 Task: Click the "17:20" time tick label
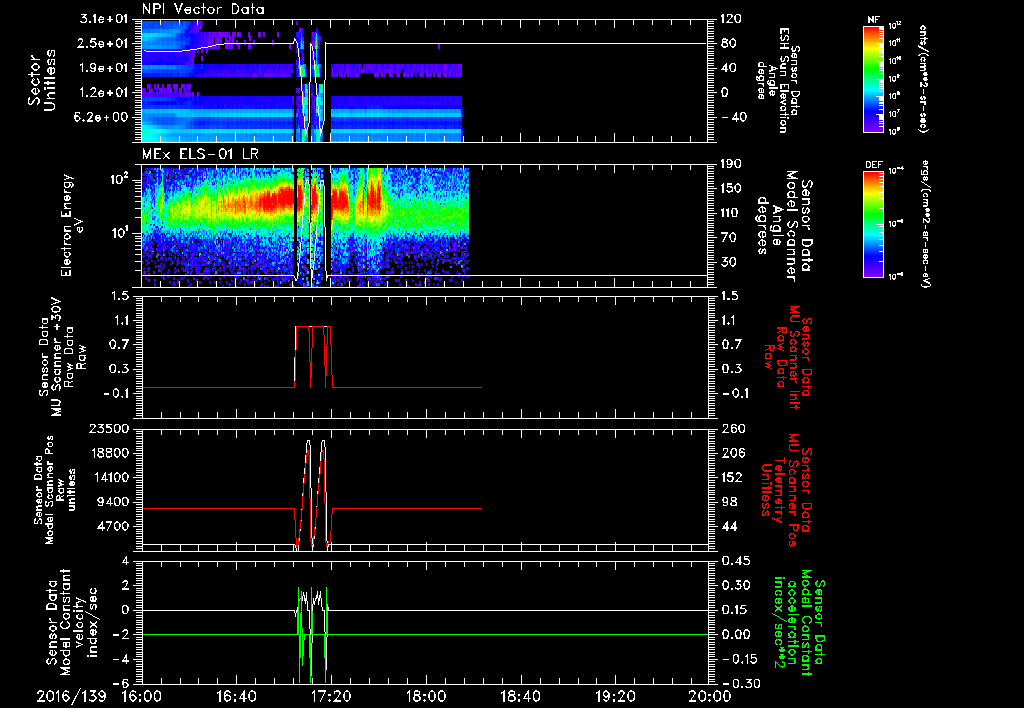[x=331, y=696]
